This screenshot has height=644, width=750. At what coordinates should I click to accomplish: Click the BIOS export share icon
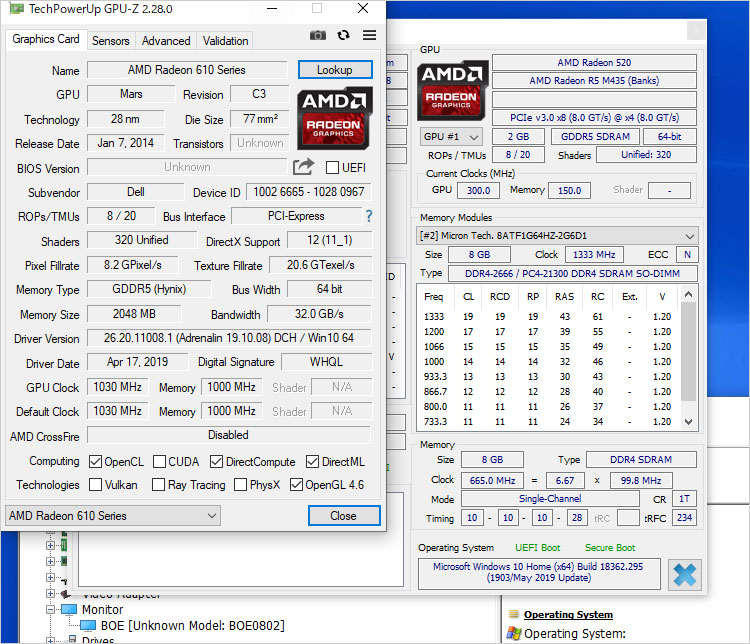click(x=303, y=167)
